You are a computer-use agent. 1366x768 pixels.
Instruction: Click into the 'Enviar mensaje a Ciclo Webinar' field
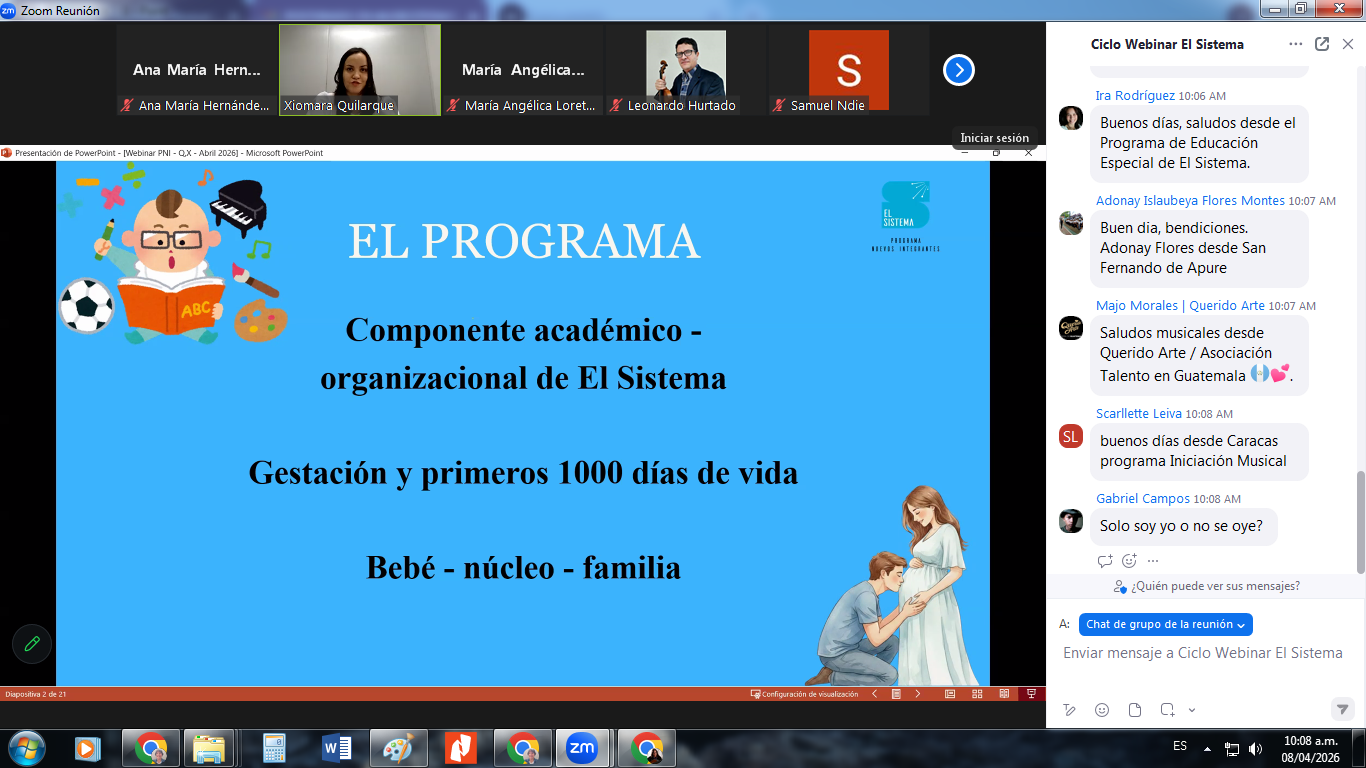[x=1202, y=653]
